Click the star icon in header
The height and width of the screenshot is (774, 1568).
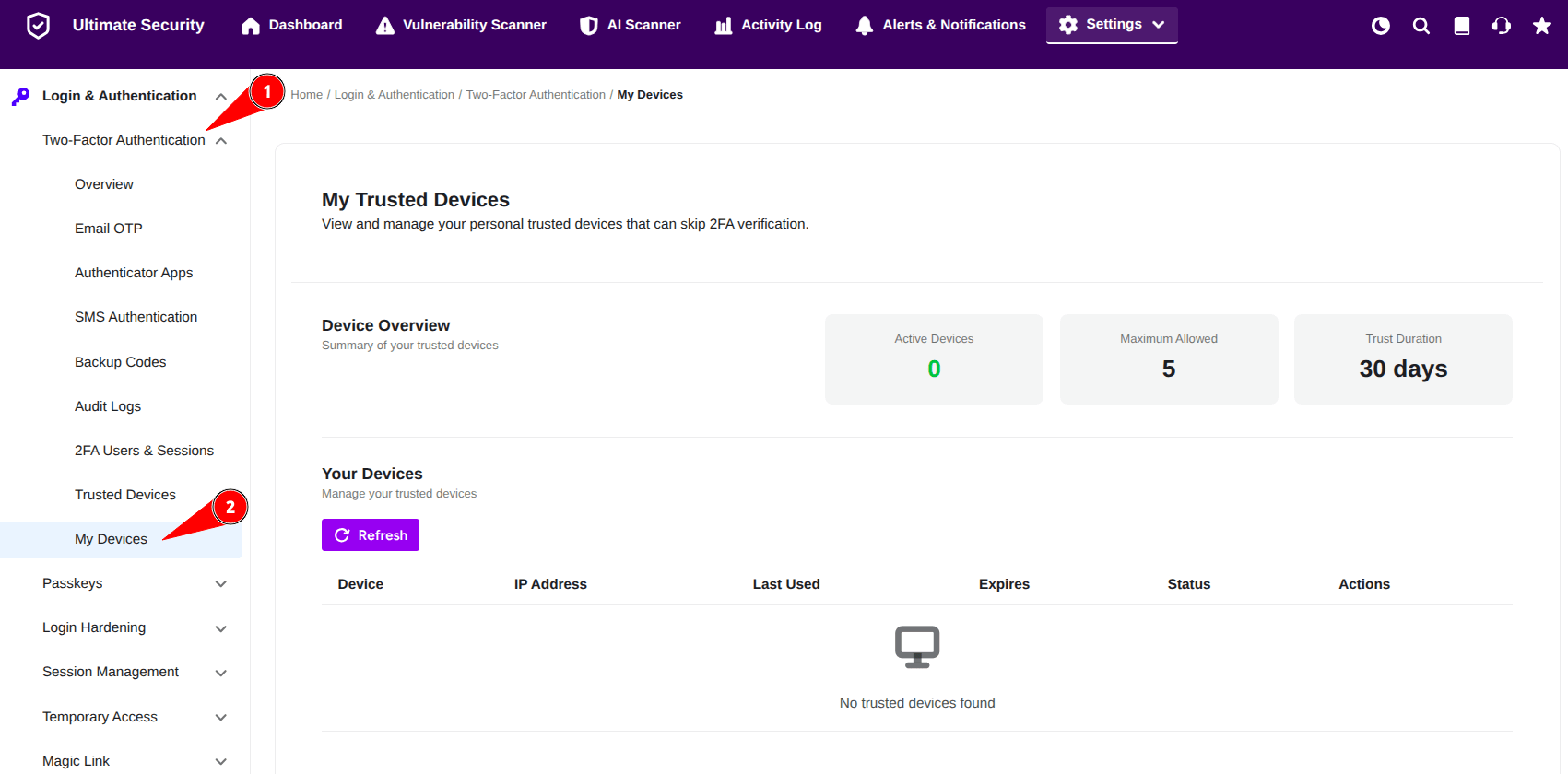pos(1542,26)
